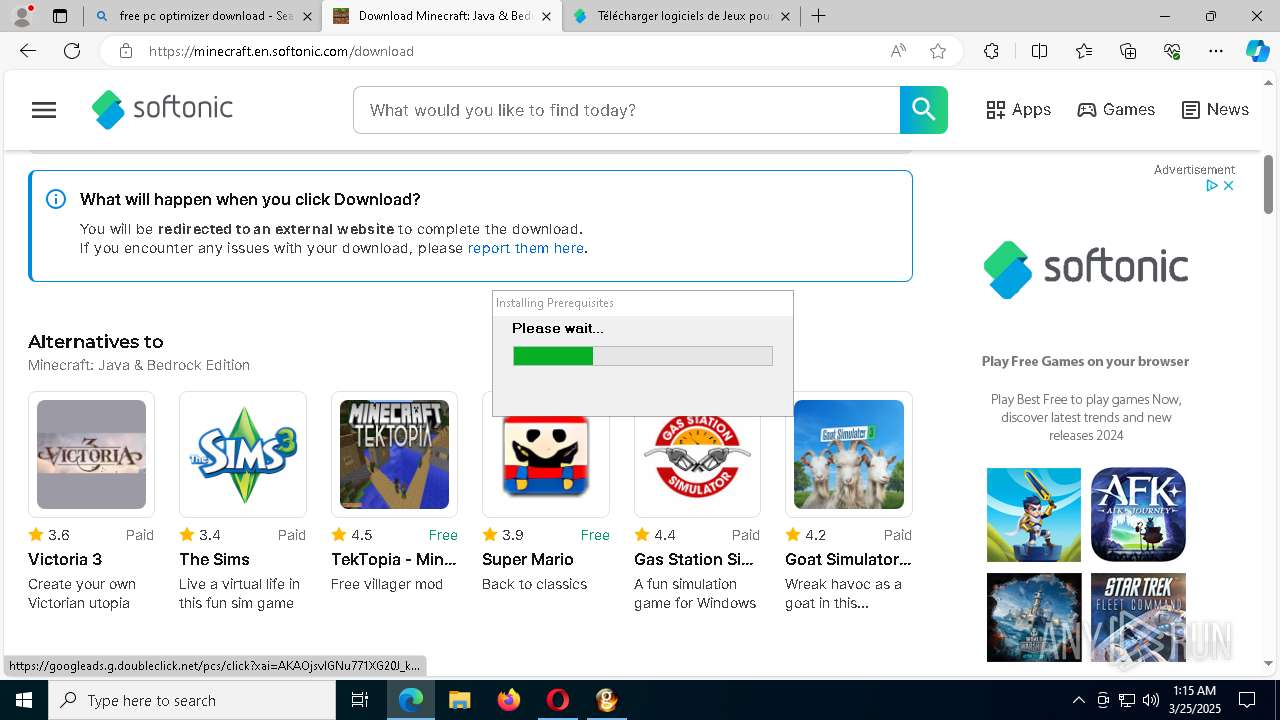Image resolution: width=1280 pixels, height=720 pixels.
Task: Select the Download Minecraft tab
Action: pos(440,16)
